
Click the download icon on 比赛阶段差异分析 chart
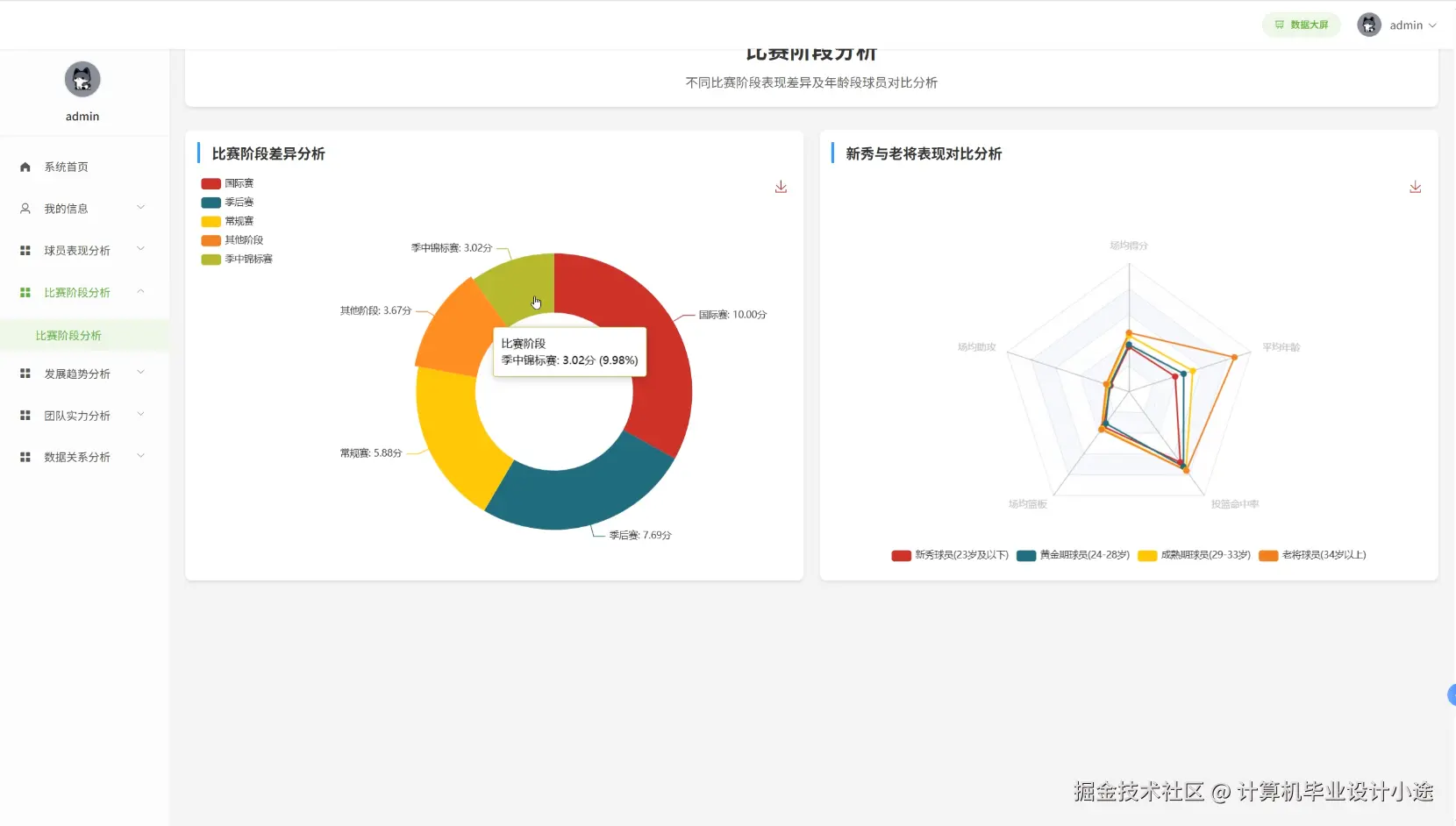click(781, 187)
